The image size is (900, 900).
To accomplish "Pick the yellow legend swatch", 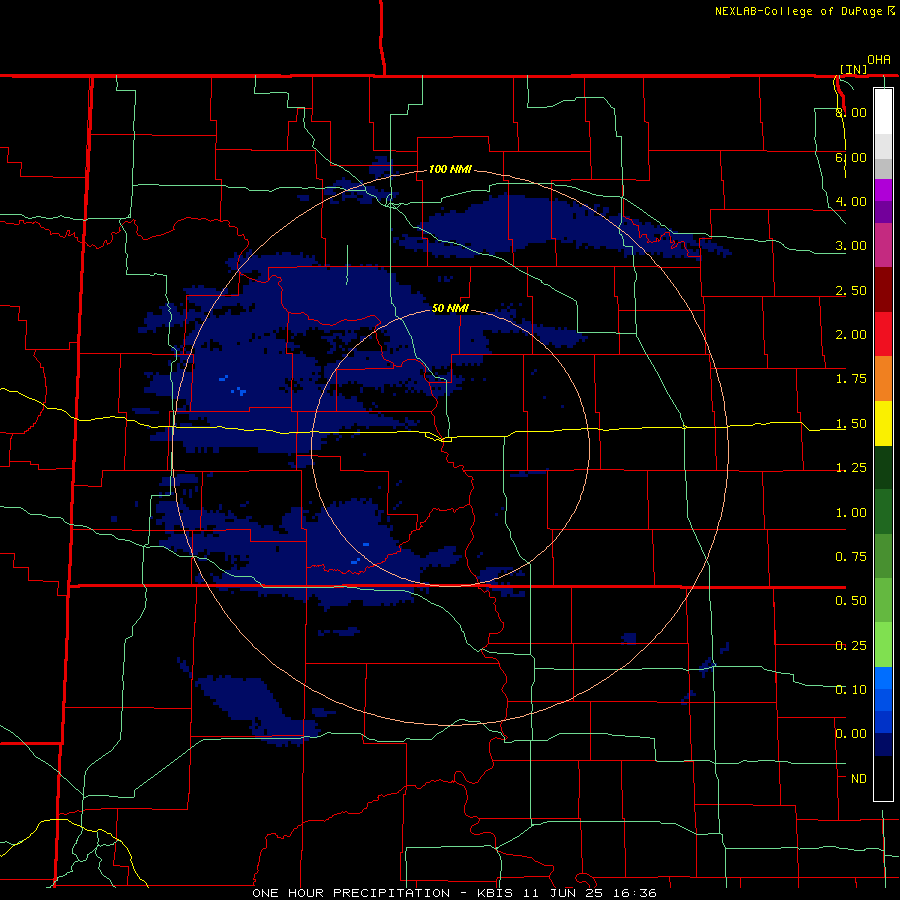I will [x=883, y=423].
